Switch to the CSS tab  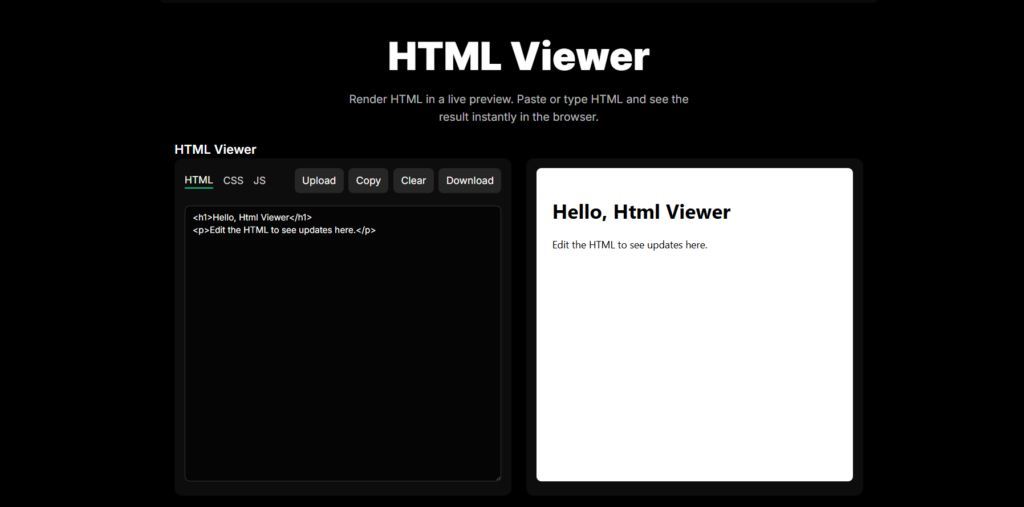(233, 180)
